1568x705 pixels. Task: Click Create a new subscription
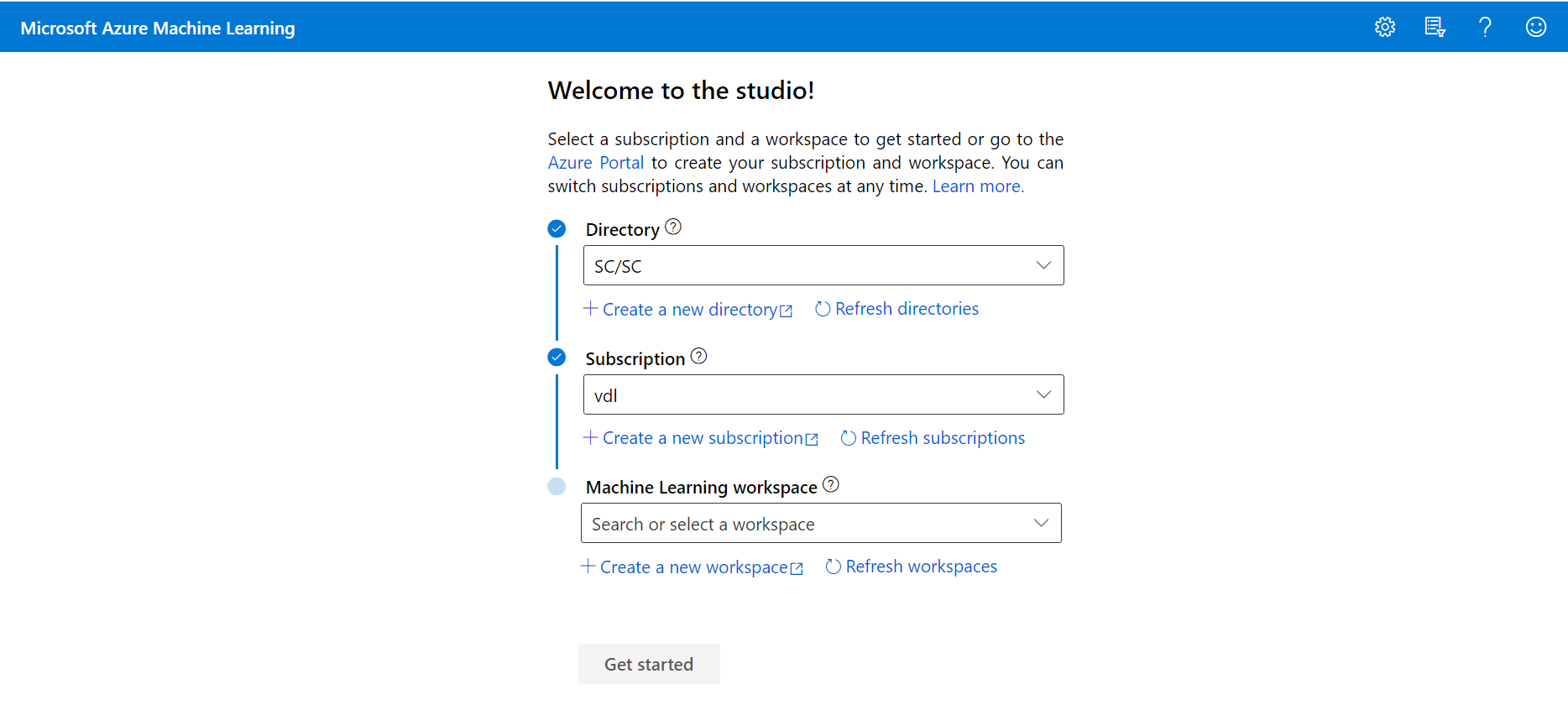[x=701, y=438]
